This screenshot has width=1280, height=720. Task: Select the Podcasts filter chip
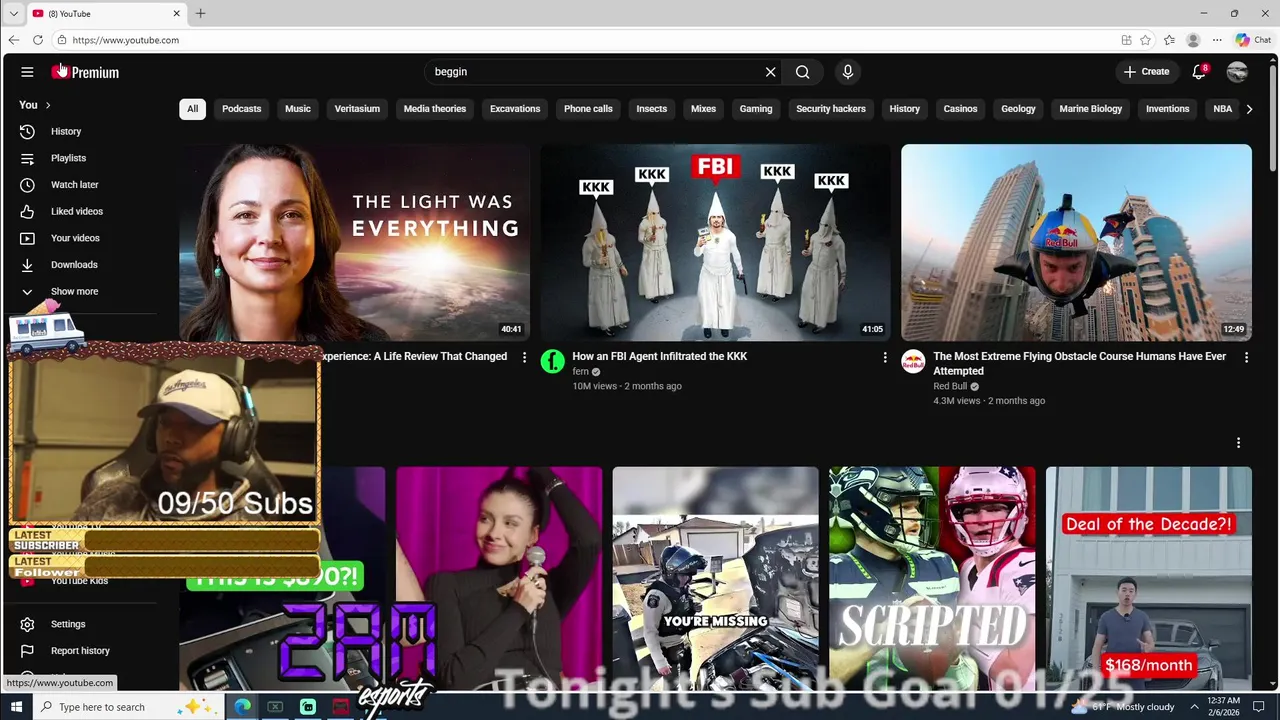click(x=241, y=109)
